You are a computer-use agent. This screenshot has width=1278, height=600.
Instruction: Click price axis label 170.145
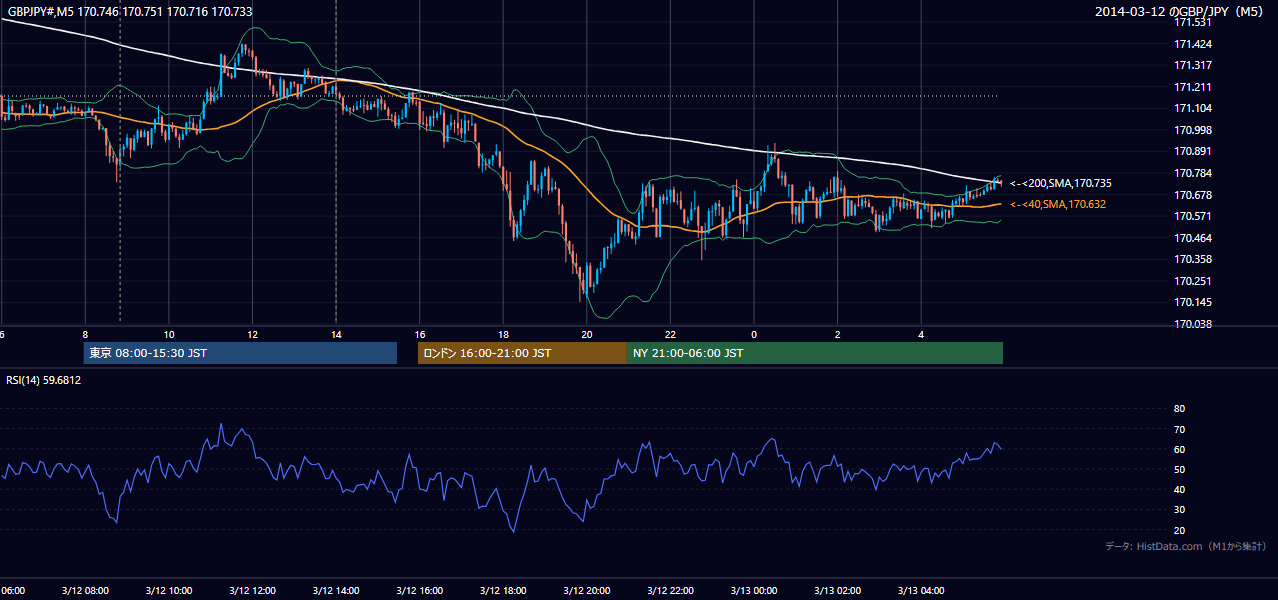pos(1192,302)
